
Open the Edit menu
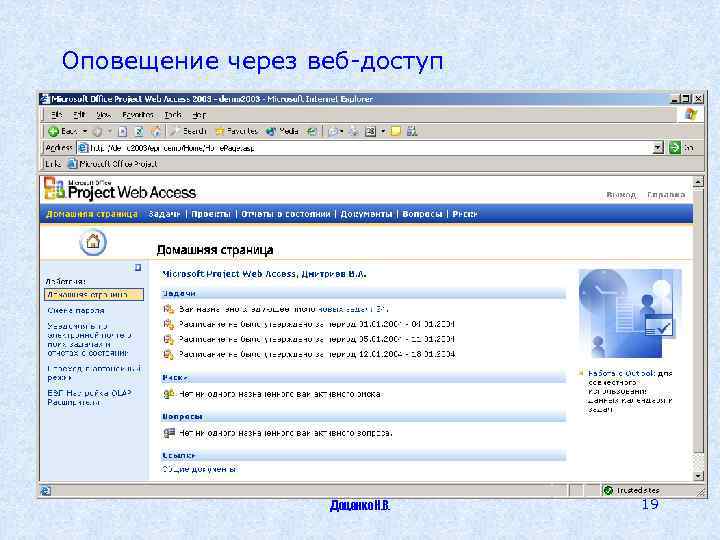click(80, 115)
